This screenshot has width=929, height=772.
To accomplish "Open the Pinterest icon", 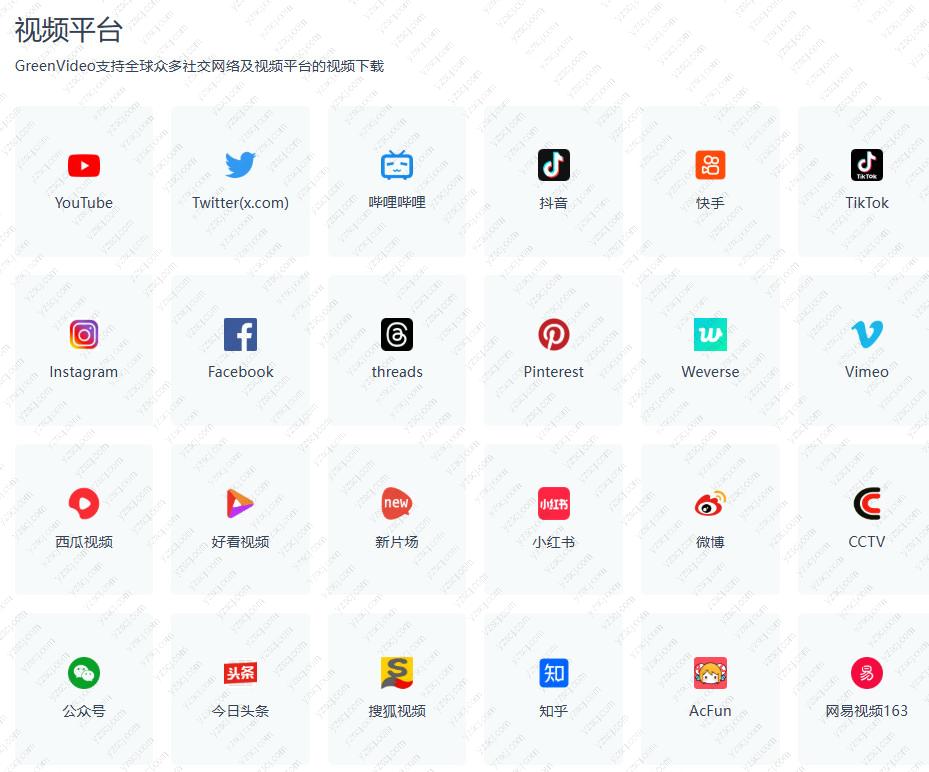I will (x=553, y=334).
